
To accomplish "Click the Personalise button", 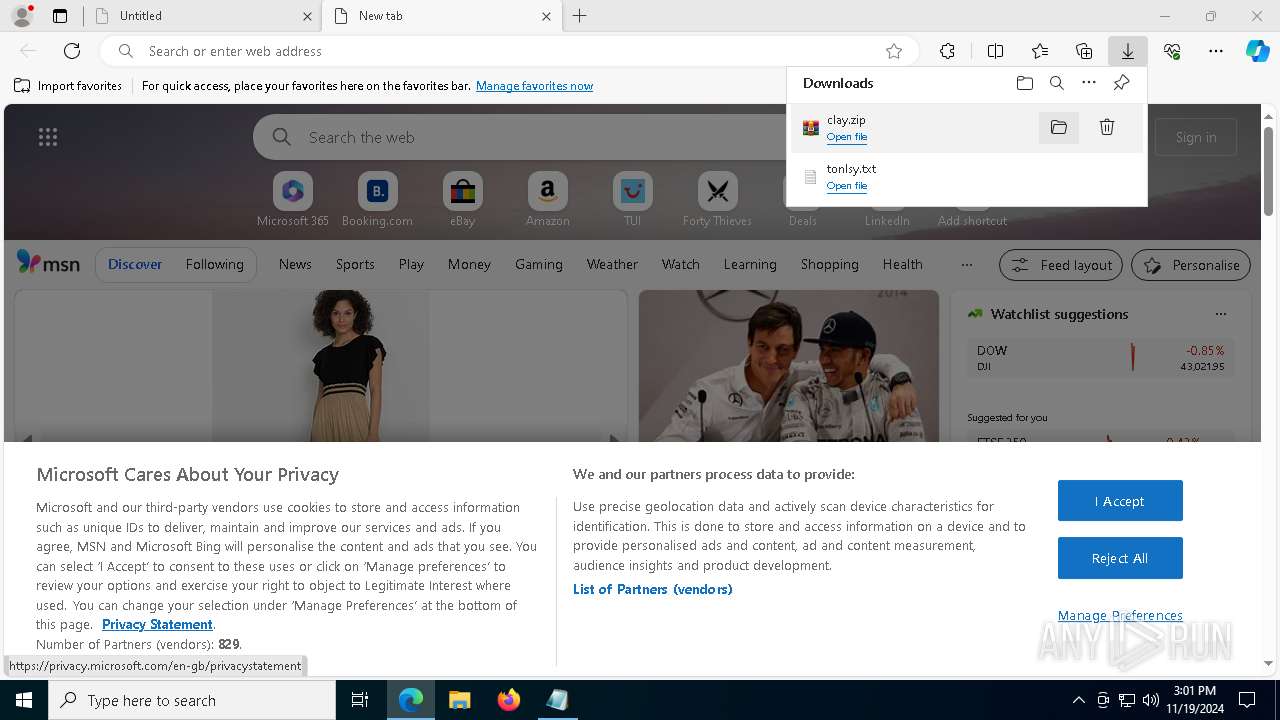I will click(x=1191, y=265).
